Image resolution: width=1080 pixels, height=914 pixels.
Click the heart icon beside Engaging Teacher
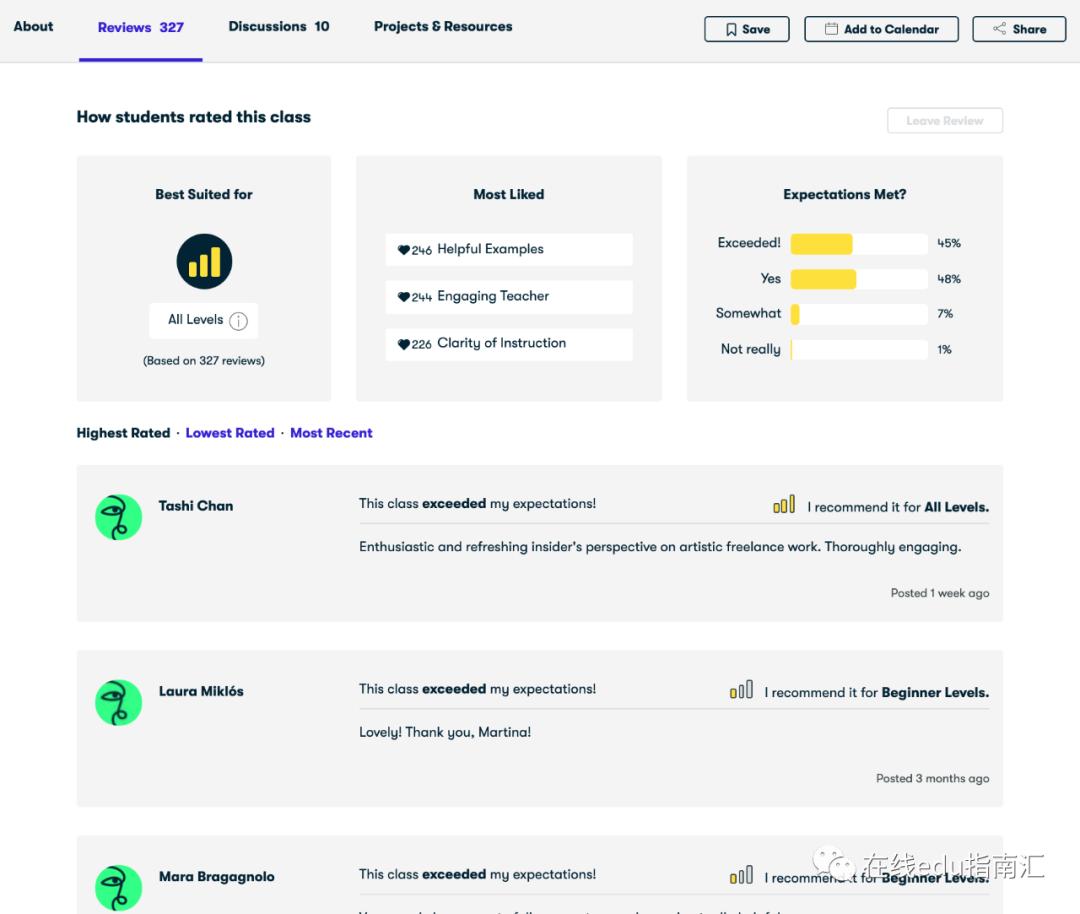404,297
